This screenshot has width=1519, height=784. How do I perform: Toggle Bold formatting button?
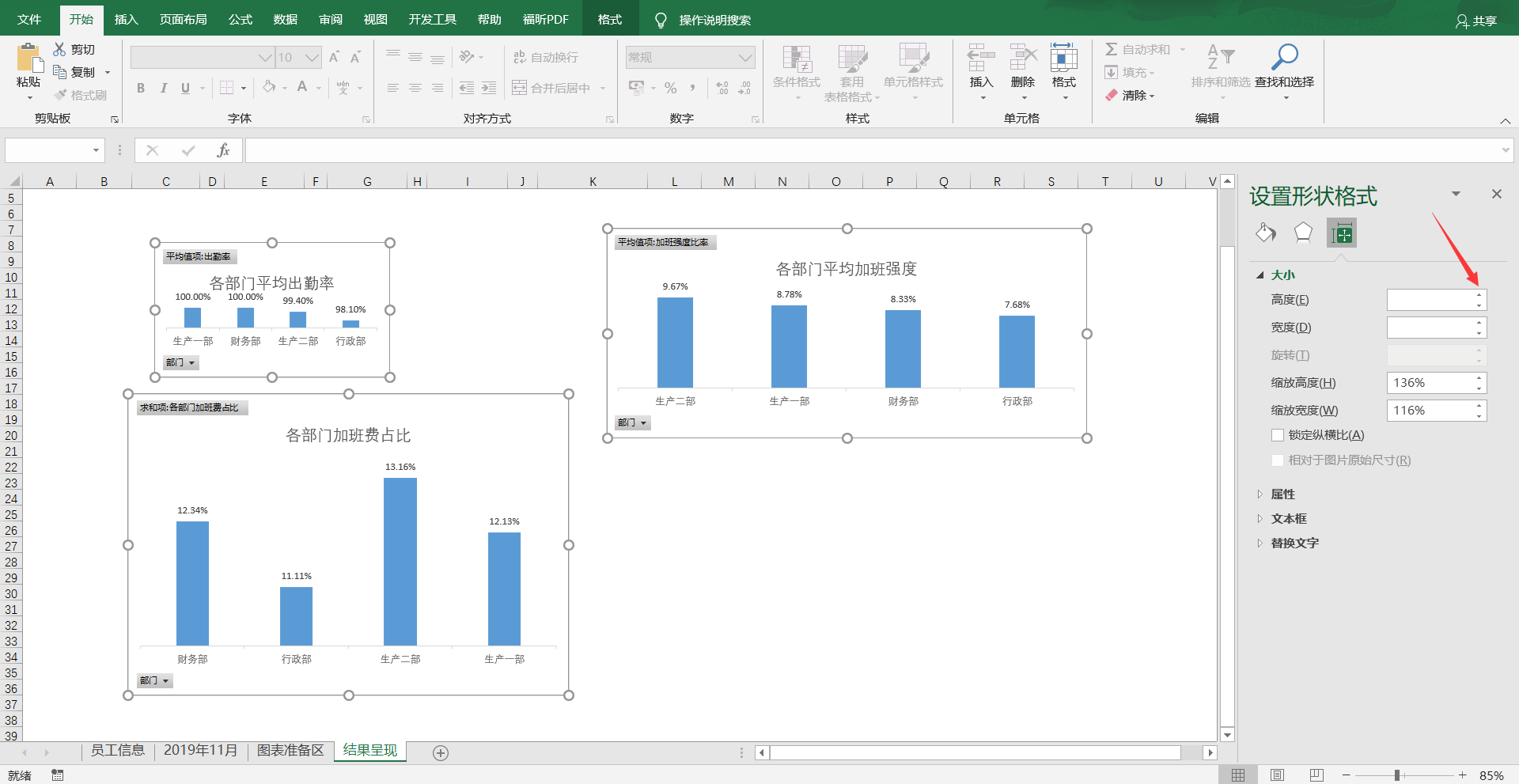[x=141, y=88]
